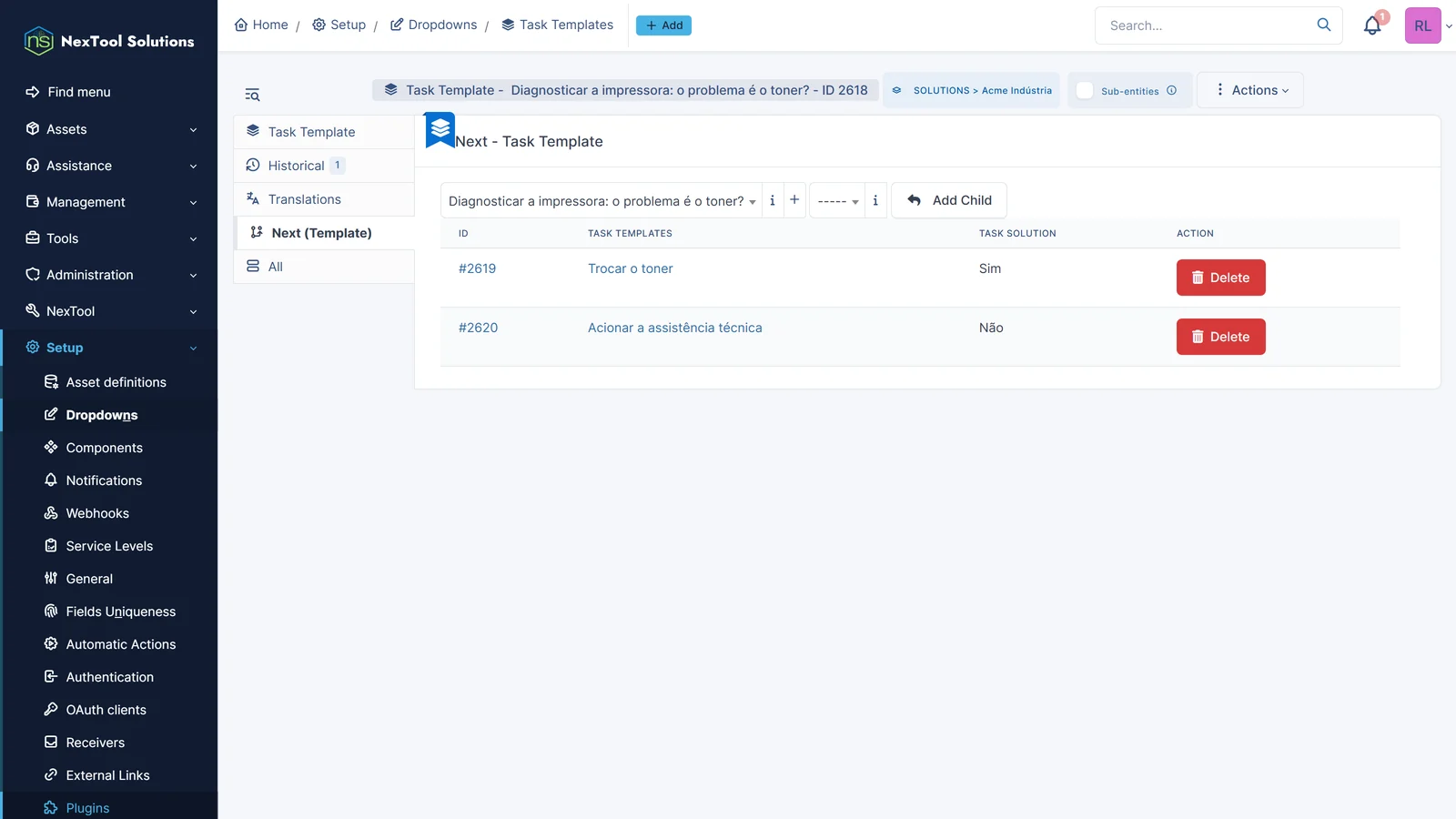The image size is (1456, 819).
Task: Open Webhooks in Setup menu
Action: [x=97, y=513]
